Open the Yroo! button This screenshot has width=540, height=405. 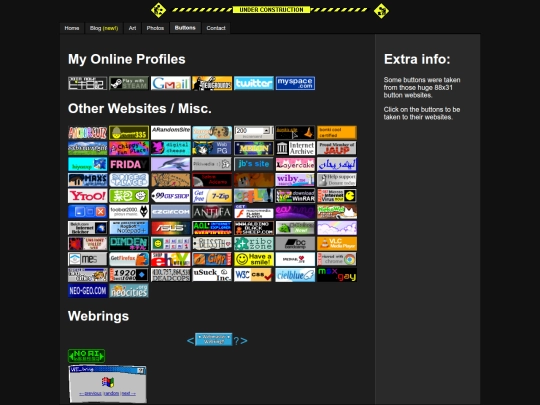coord(87,196)
